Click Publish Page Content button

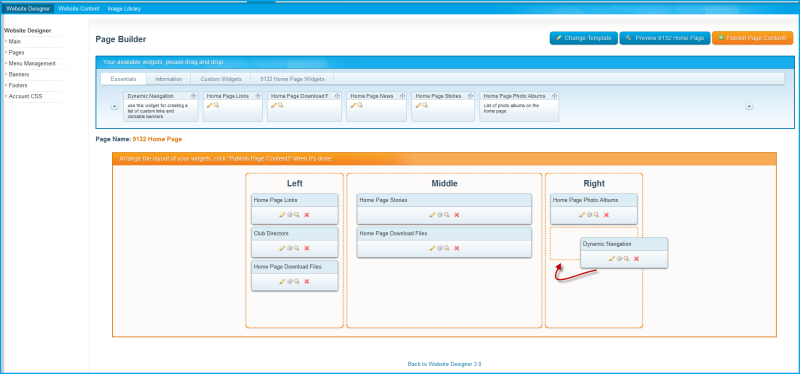[753, 38]
